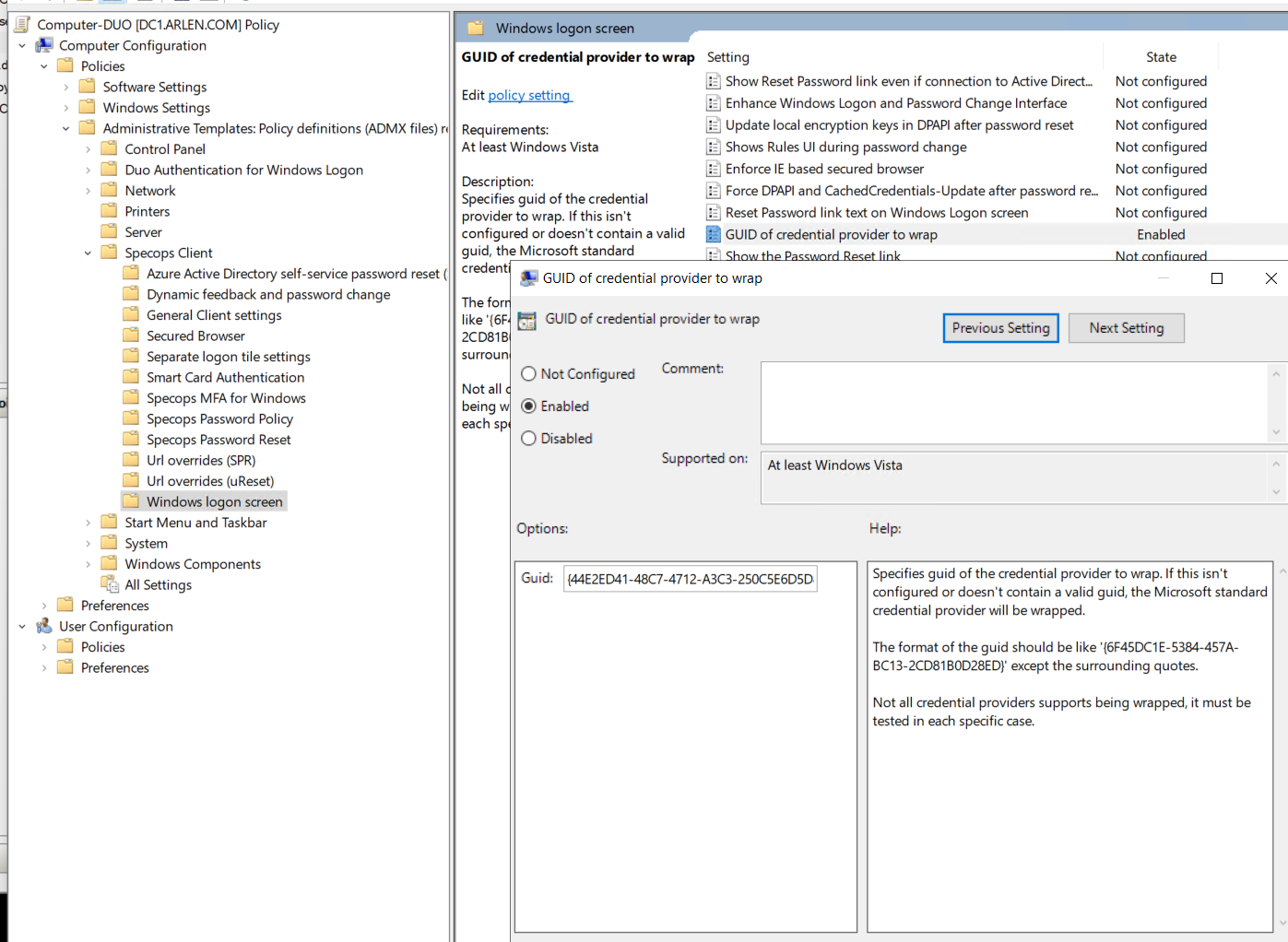Select the Not Configured radio button
The width and height of the screenshot is (1288, 942).
528,373
